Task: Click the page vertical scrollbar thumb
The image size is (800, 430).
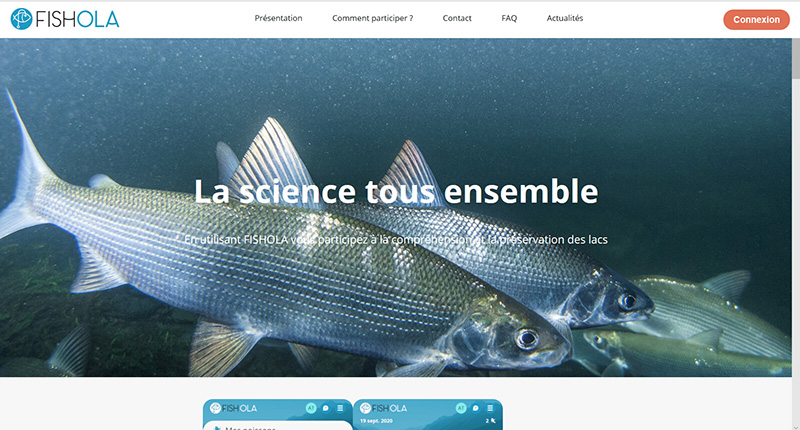Action: click(x=796, y=59)
